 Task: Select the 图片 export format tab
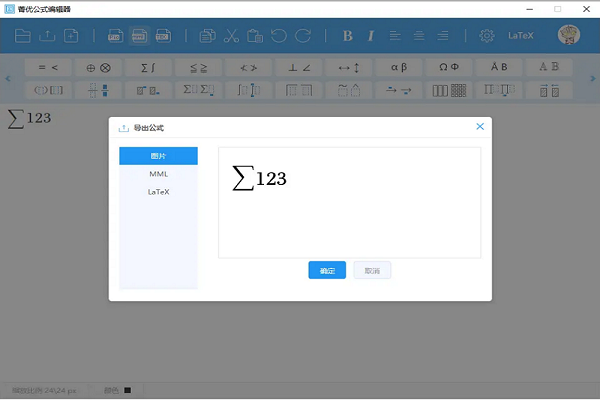(158, 156)
